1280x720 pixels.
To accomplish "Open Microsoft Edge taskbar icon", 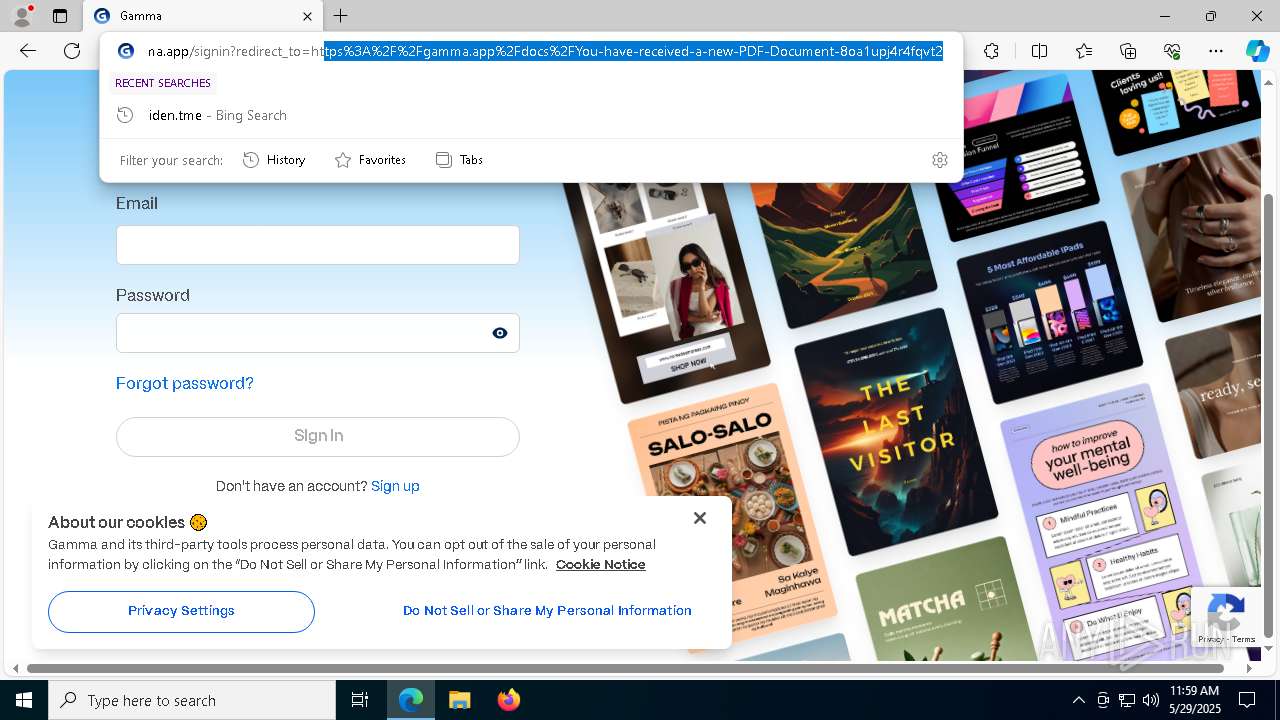I will click(x=411, y=700).
